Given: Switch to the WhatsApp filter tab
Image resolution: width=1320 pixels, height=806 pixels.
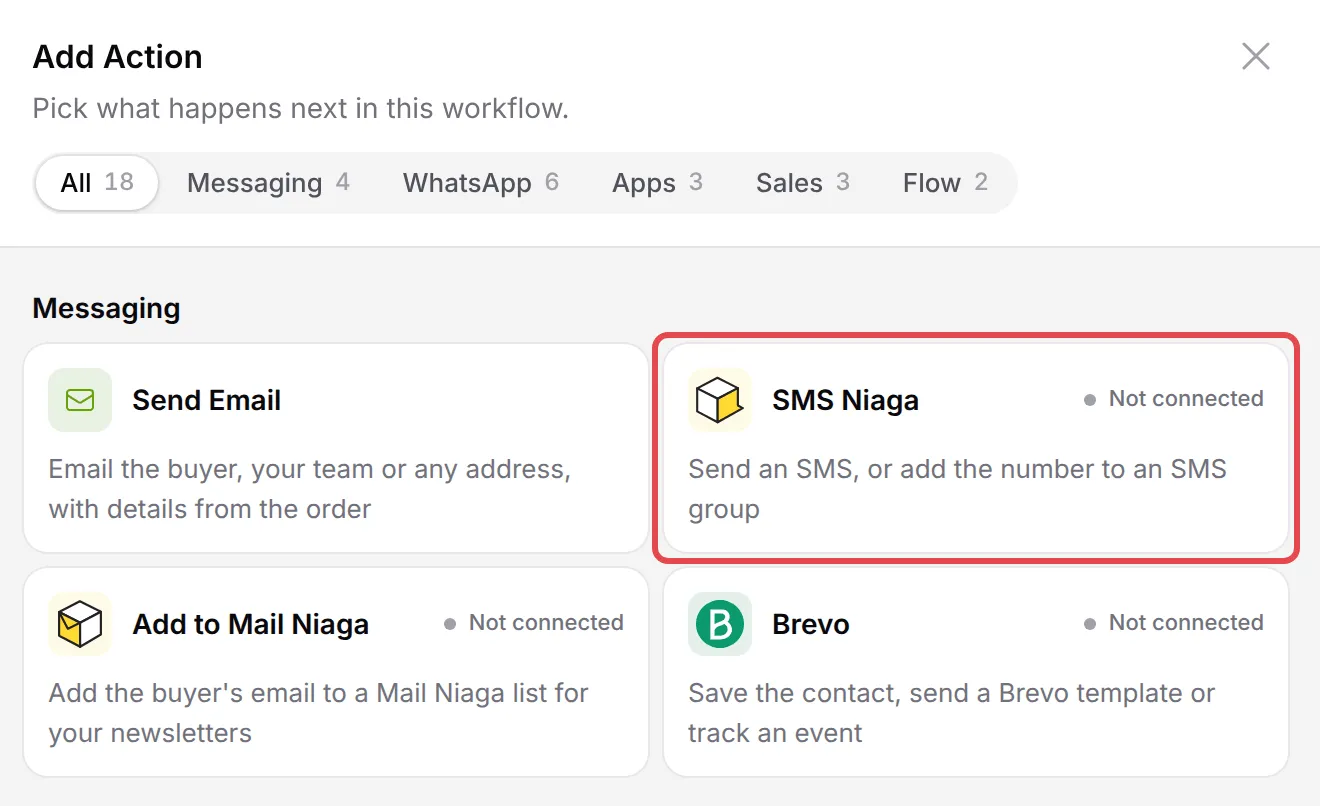Looking at the screenshot, I should [481, 183].
